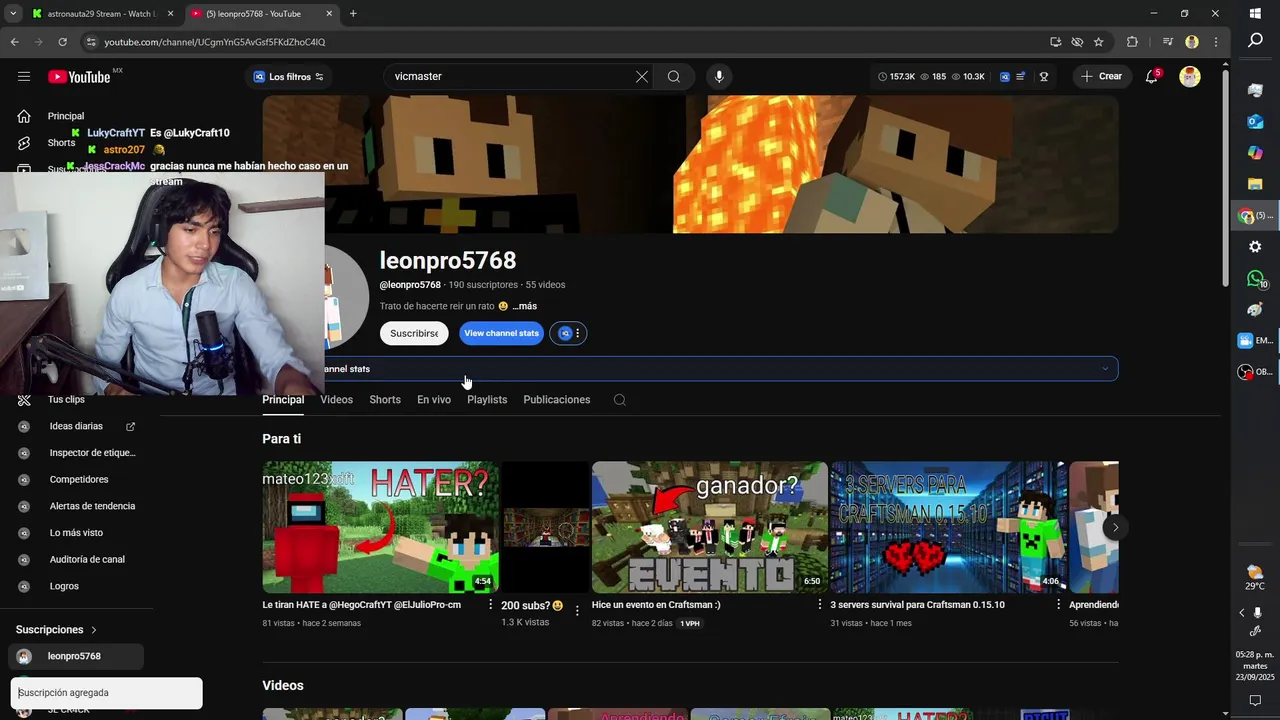
Task: Open Lo más visto in sidebar
Action: pos(78,533)
